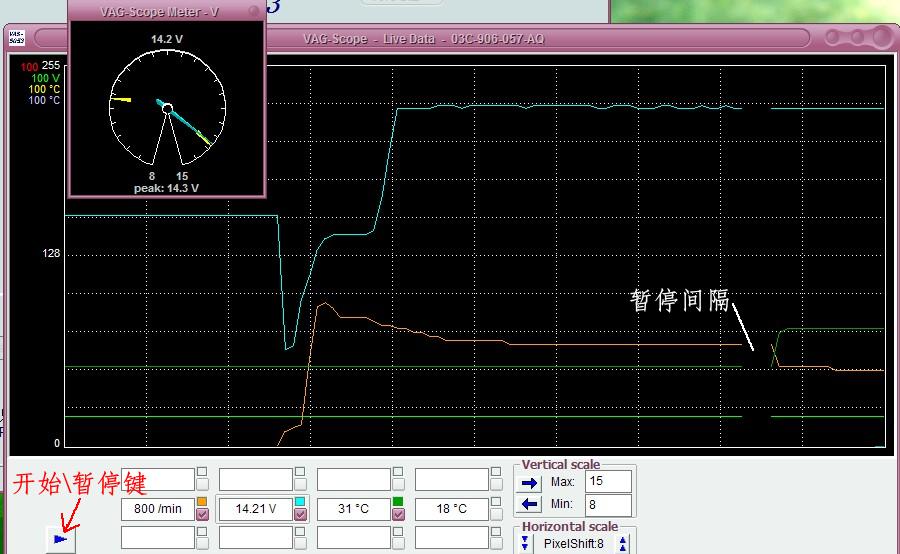Click the green '100 V' legend label
Image resolution: width=900 pixels, height=554 pixels.
tap(45, 78)
